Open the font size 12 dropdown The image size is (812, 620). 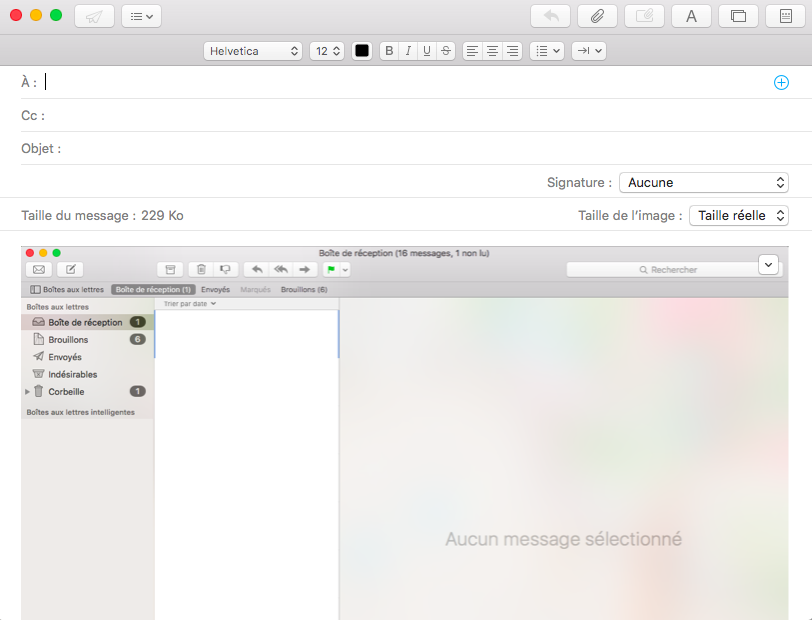point(326,51)
